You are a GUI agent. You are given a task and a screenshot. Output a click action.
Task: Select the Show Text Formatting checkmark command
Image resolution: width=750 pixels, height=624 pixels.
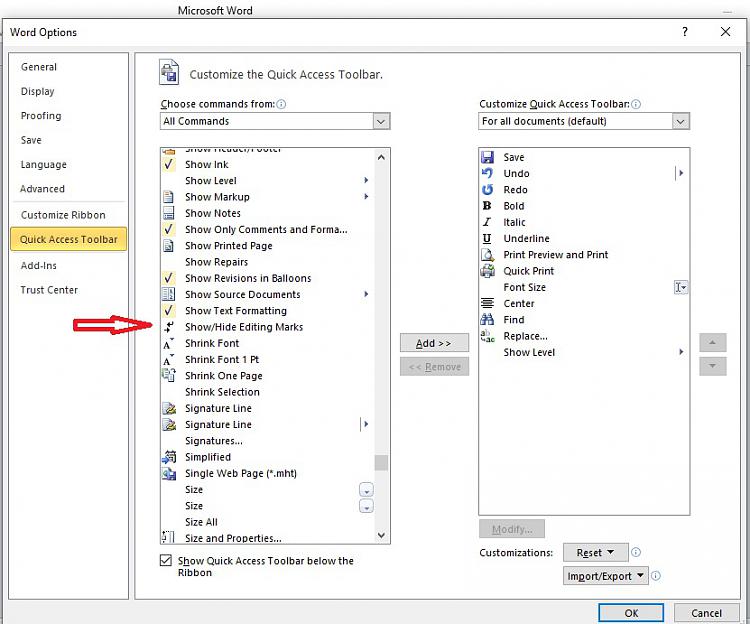pyautogui.click(x=267, y=310)
